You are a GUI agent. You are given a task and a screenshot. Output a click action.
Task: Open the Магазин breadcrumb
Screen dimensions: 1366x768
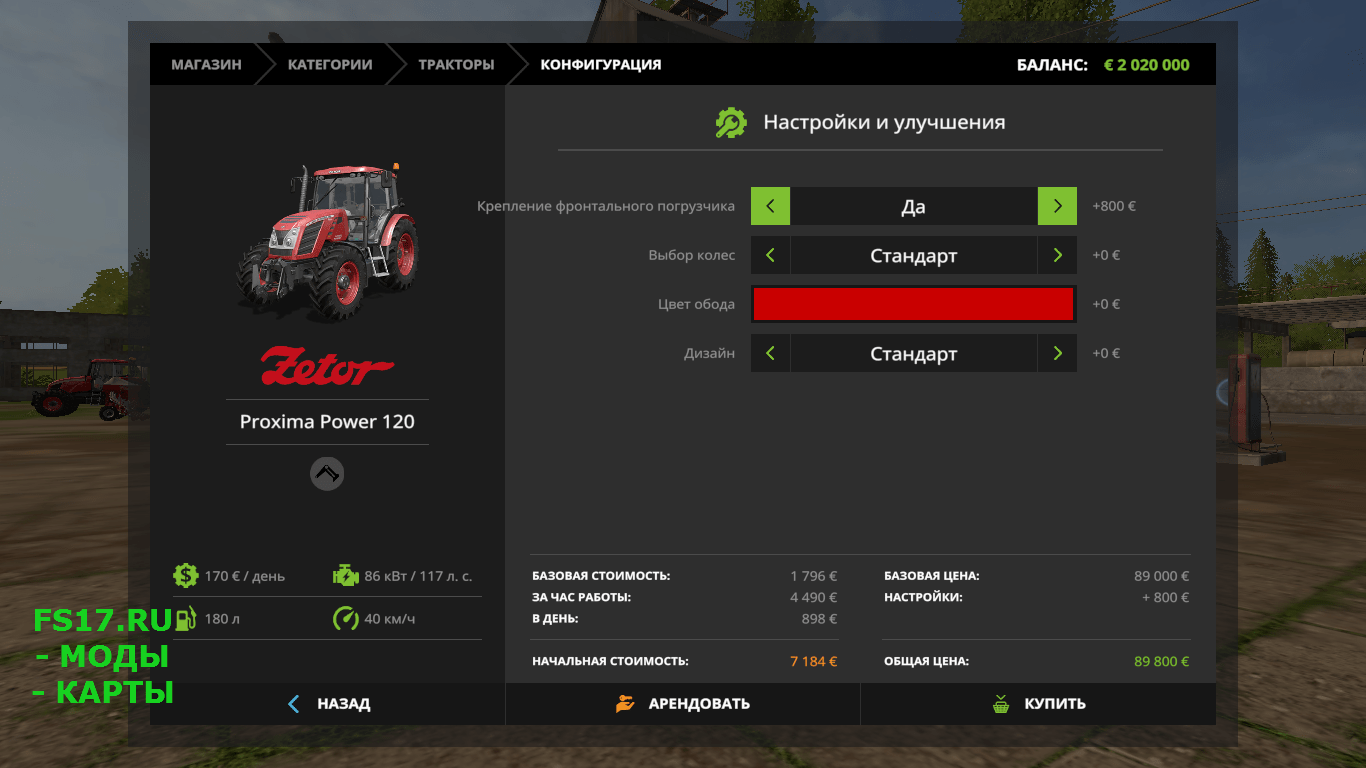click(x=206, y=64)
